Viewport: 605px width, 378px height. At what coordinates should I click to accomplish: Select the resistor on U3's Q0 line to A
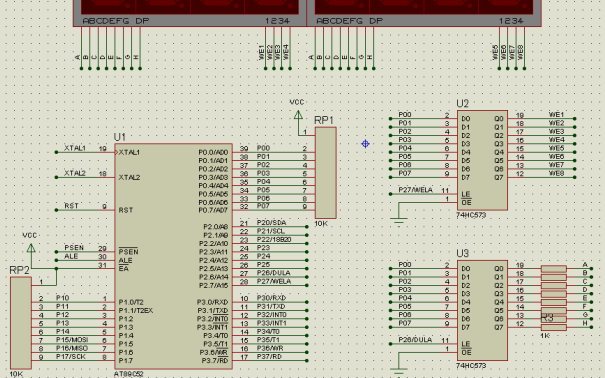554,268
